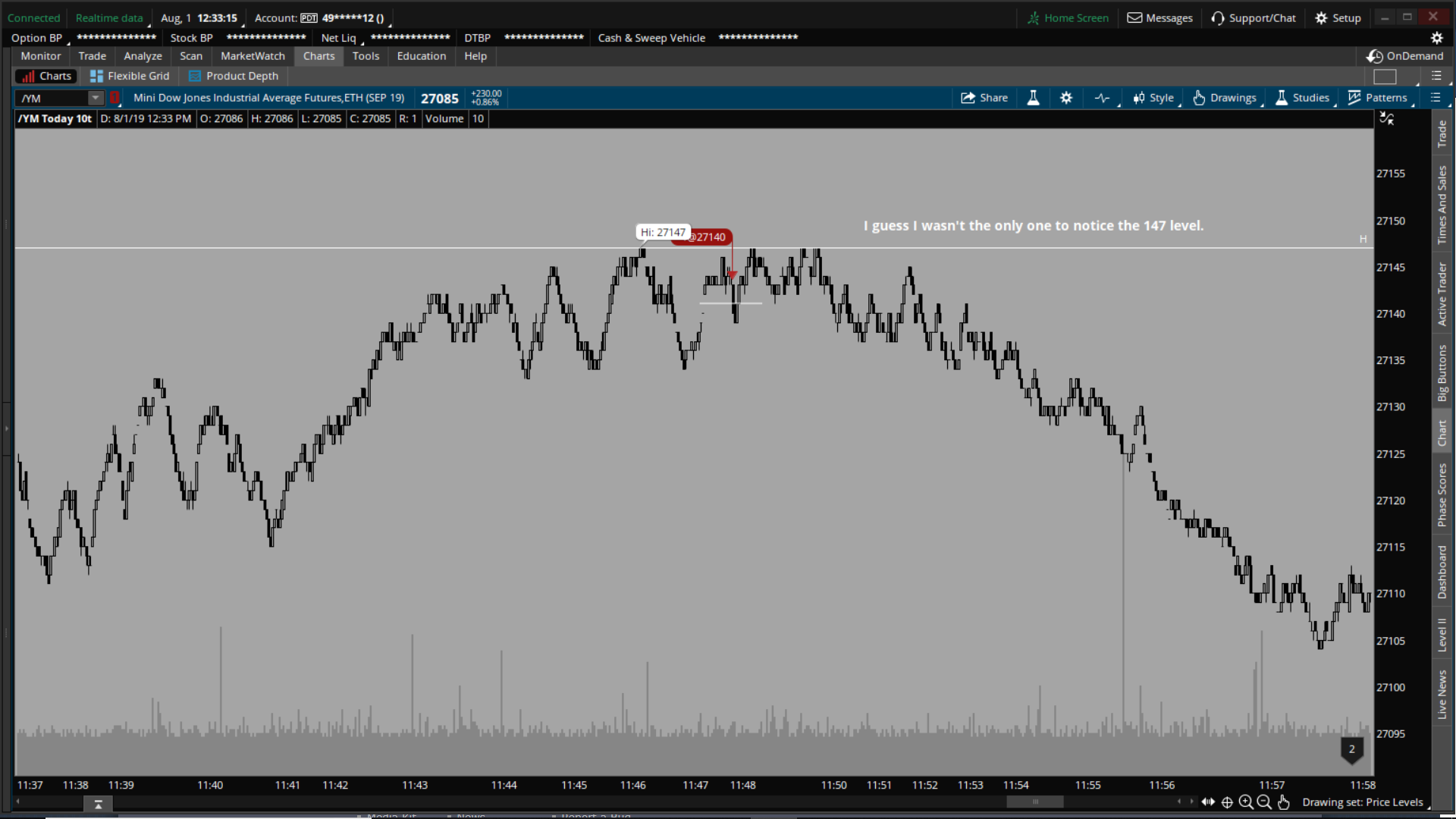Select the Product Depth sub-tab

234,76
